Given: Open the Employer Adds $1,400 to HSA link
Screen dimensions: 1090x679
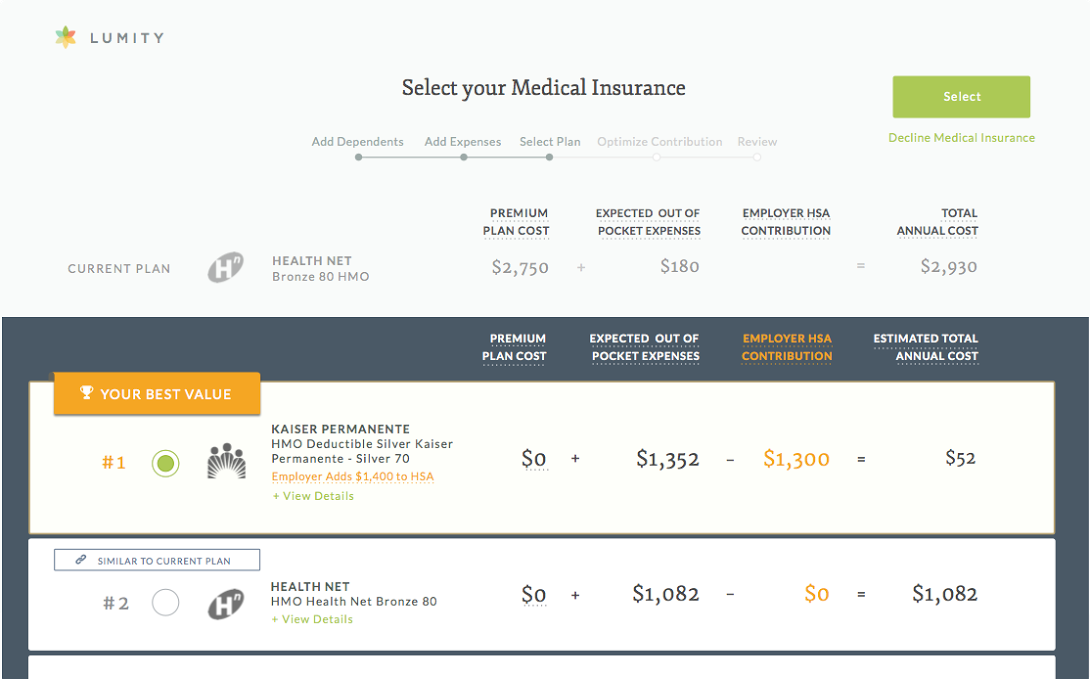Looking at the screenshot, I should 352,477.
